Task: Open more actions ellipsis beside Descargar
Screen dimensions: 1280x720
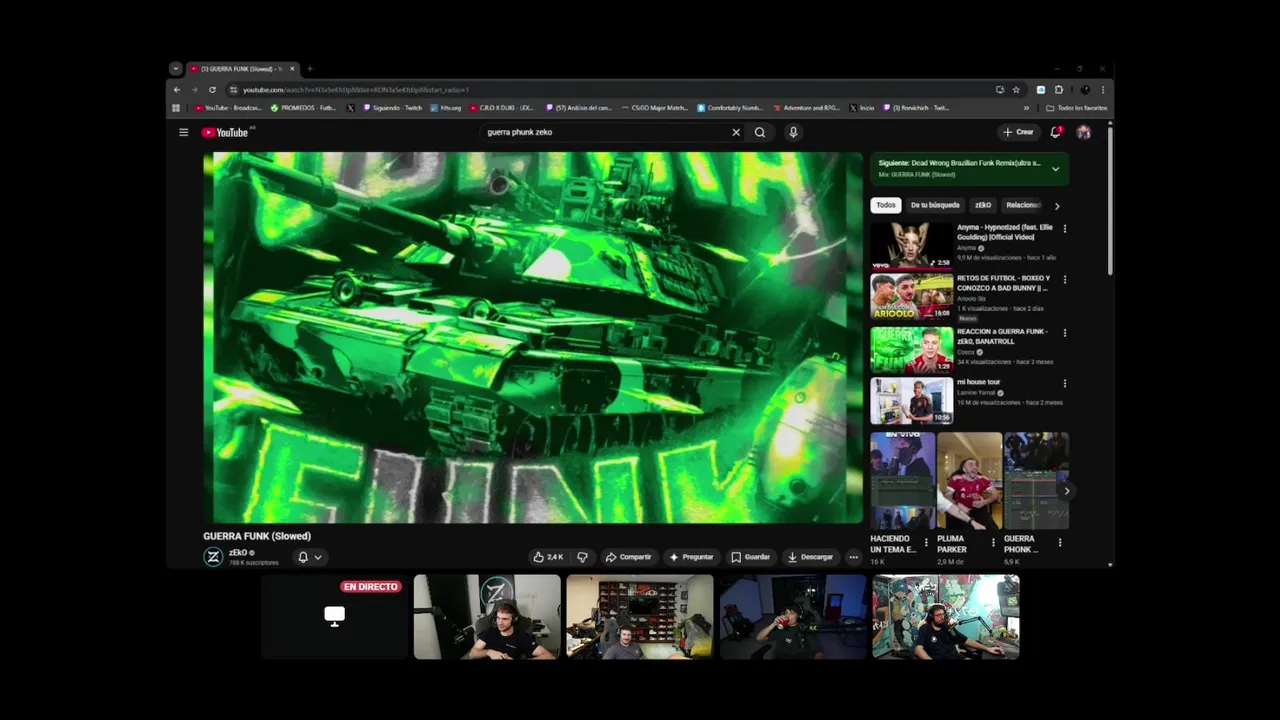Action: [x=853, y=557]
